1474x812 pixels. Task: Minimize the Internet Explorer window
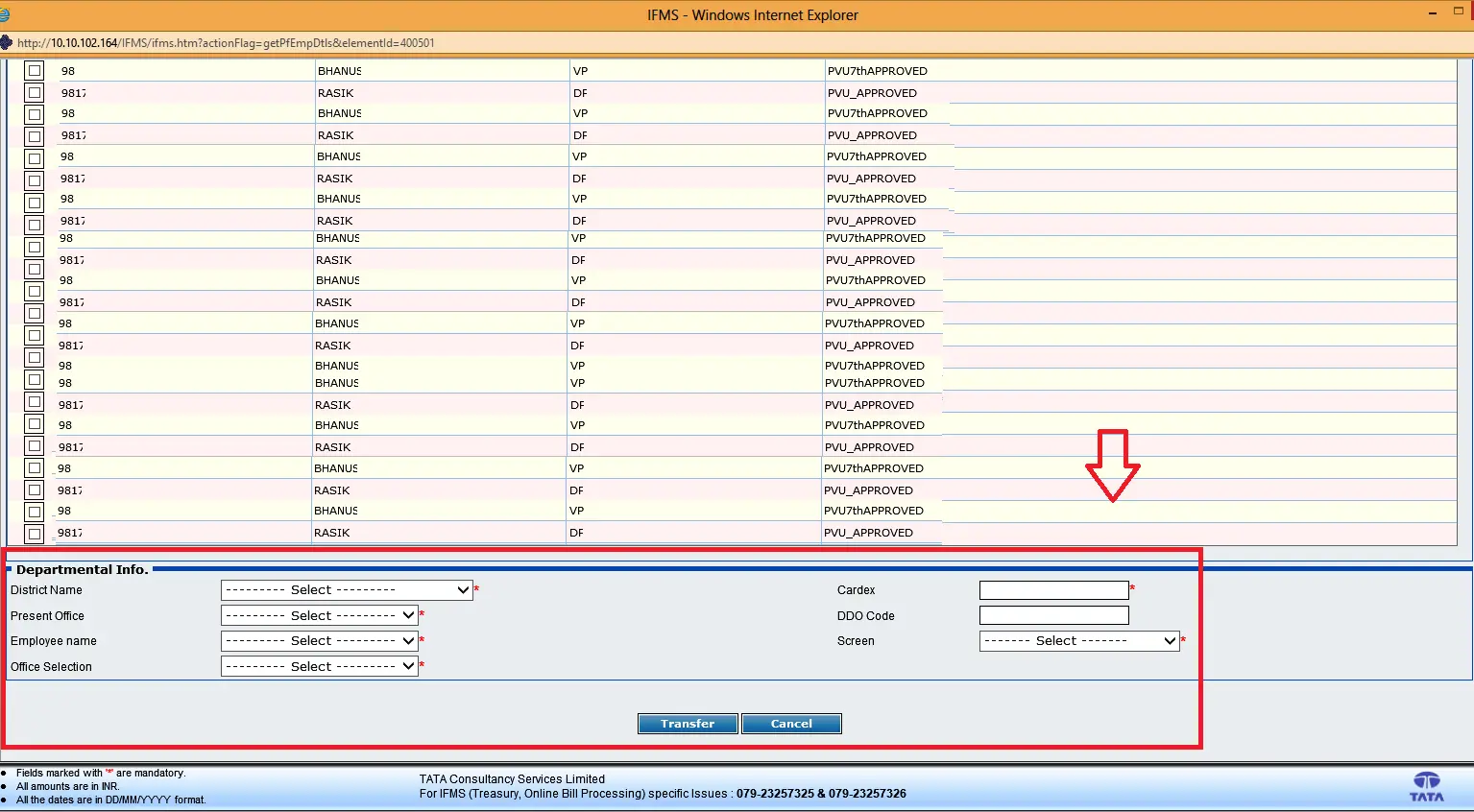(x=1433, y=12)
